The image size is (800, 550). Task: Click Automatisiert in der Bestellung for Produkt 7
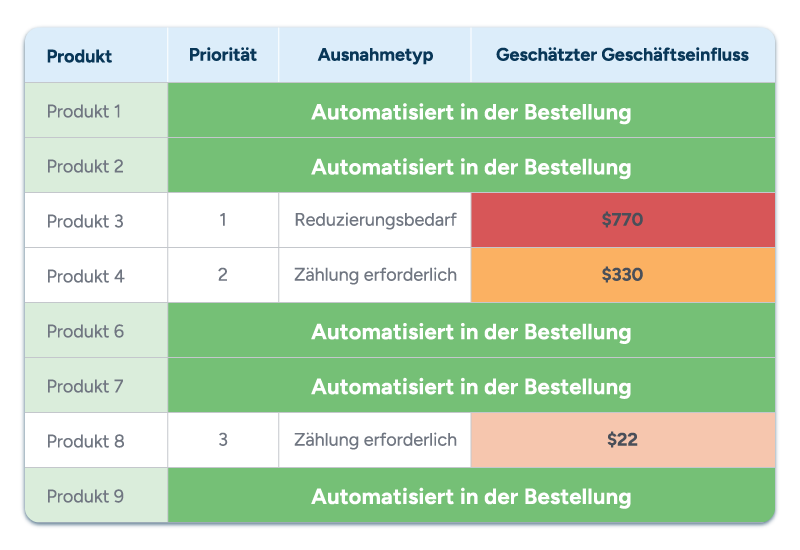[x=471, y=386]
